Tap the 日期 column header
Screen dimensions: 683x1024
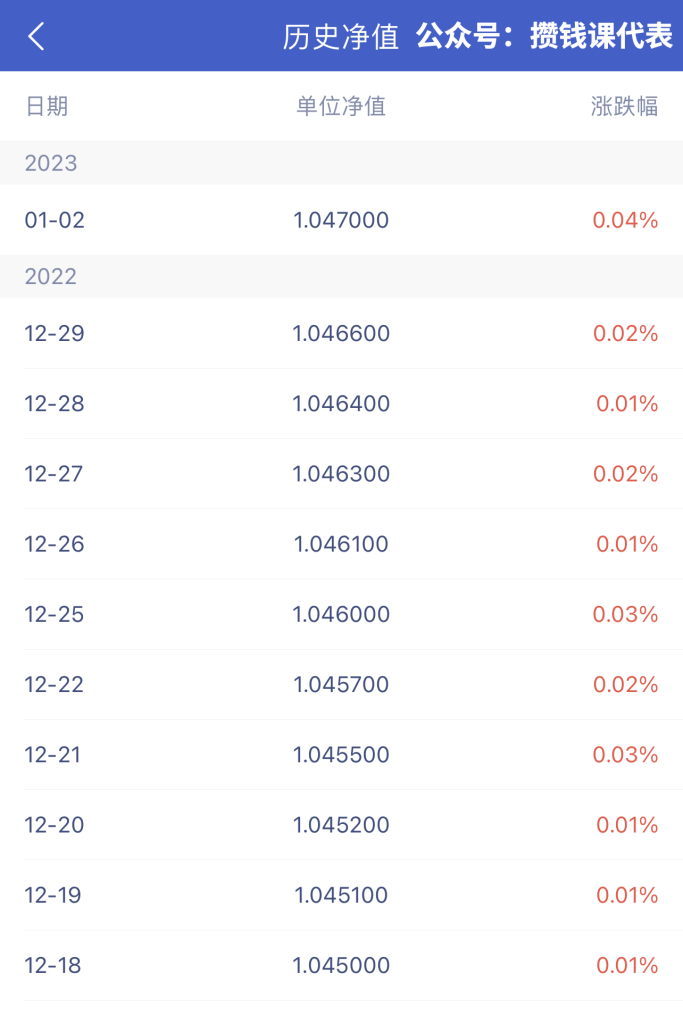click(x=46, y=106)
